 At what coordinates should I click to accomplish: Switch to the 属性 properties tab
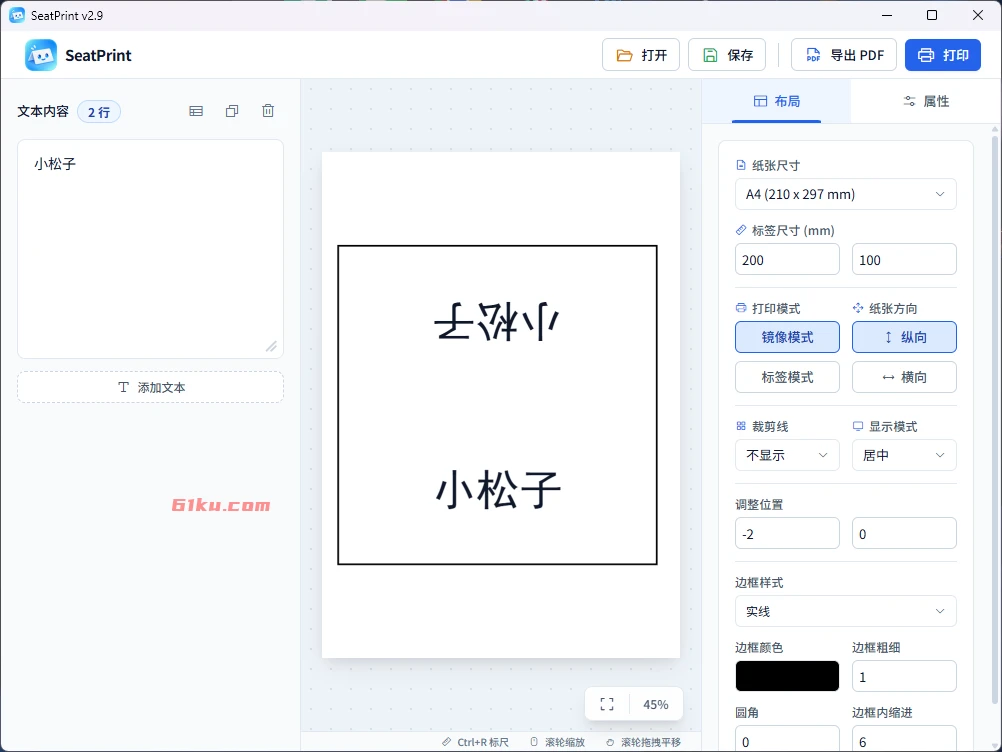click(926, 101)
